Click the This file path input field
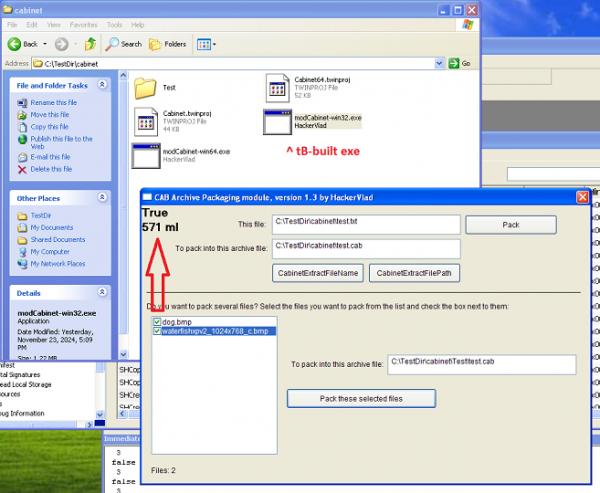Image resolution: width=600 pixels, height=493 pixels. click(x=366, y=224)
